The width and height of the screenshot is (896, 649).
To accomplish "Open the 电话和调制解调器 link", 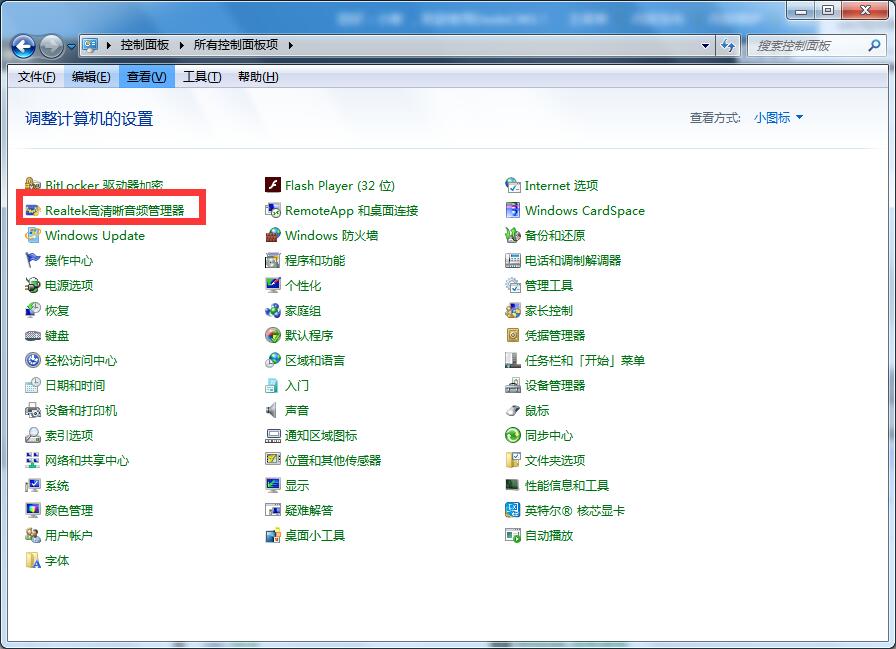I will point(573,261).
